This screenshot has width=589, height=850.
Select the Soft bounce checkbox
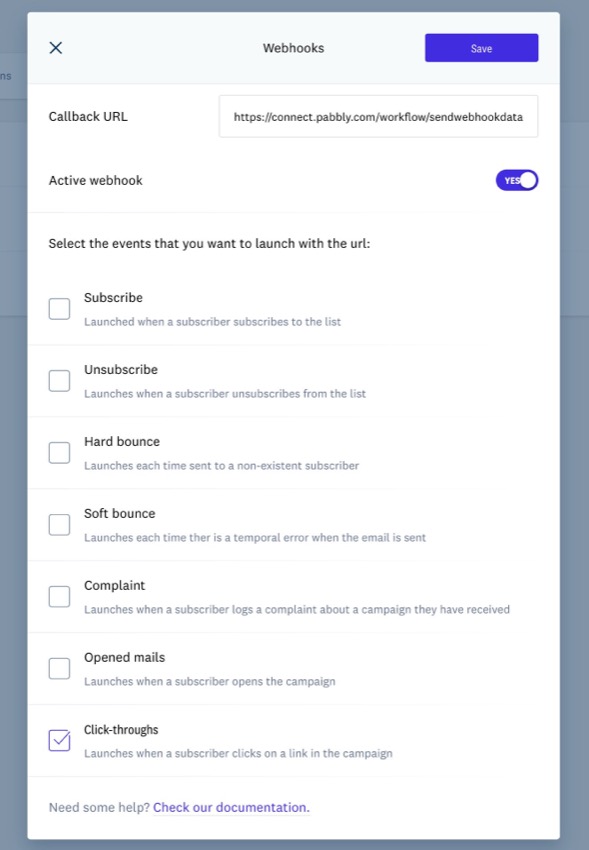point(60,525)
